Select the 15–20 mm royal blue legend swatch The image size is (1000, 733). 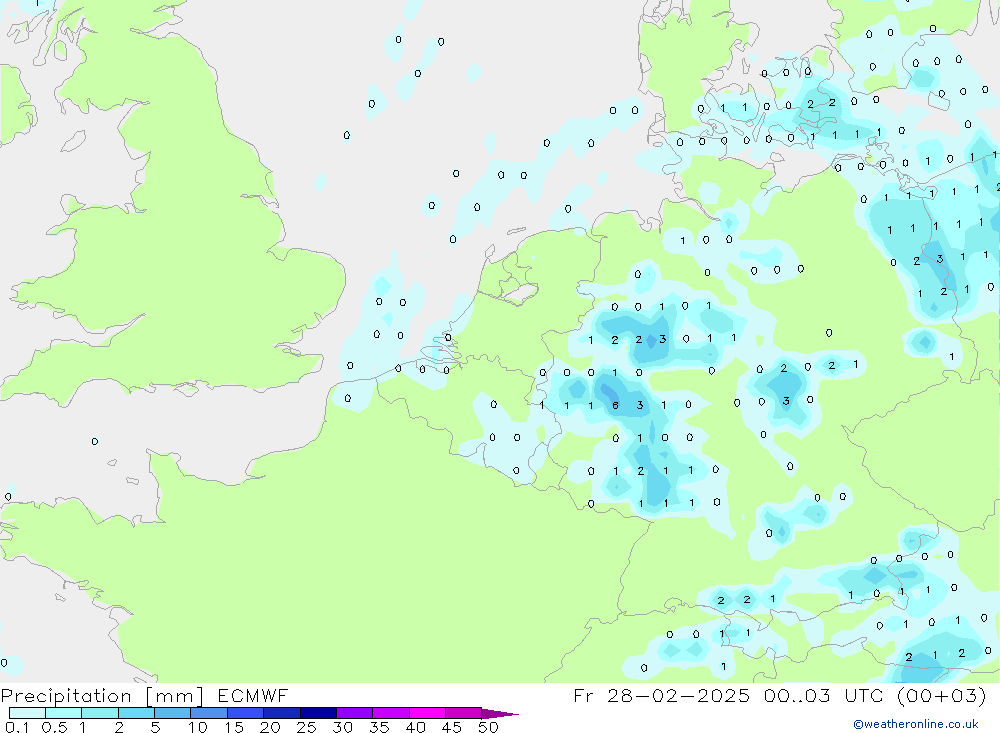pyautogui.click(x=245, y=713)
